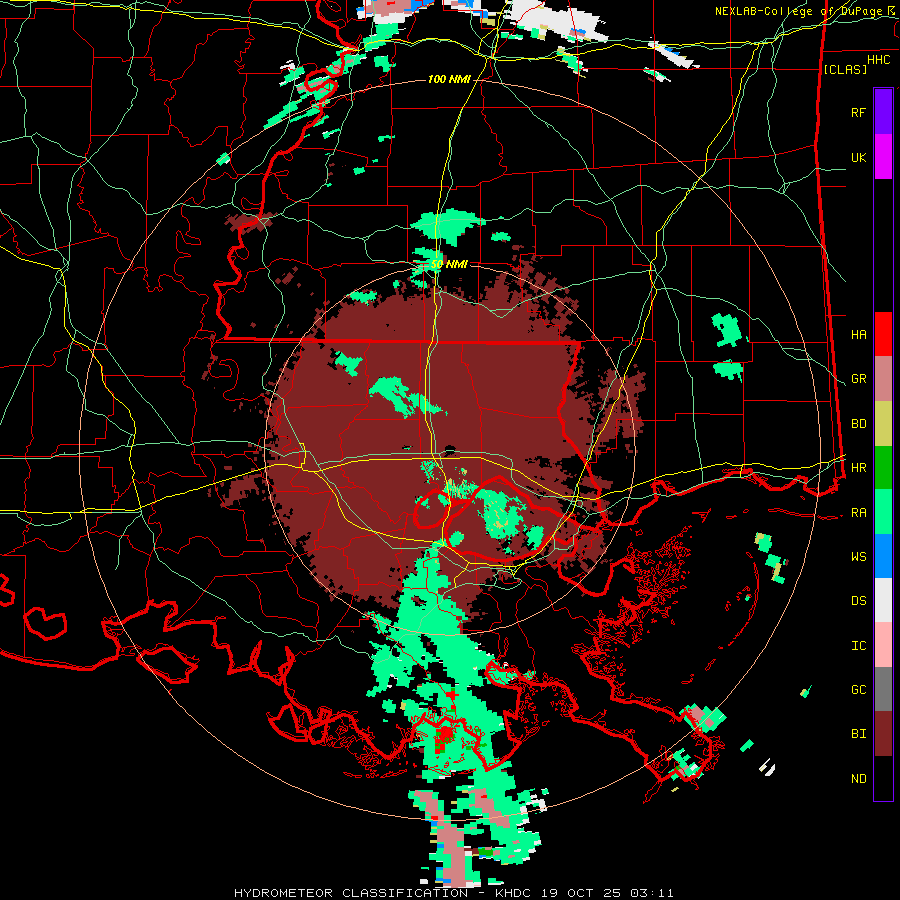
Task: Select the GR dusty pink legend swatch
Action: [883, 378]
